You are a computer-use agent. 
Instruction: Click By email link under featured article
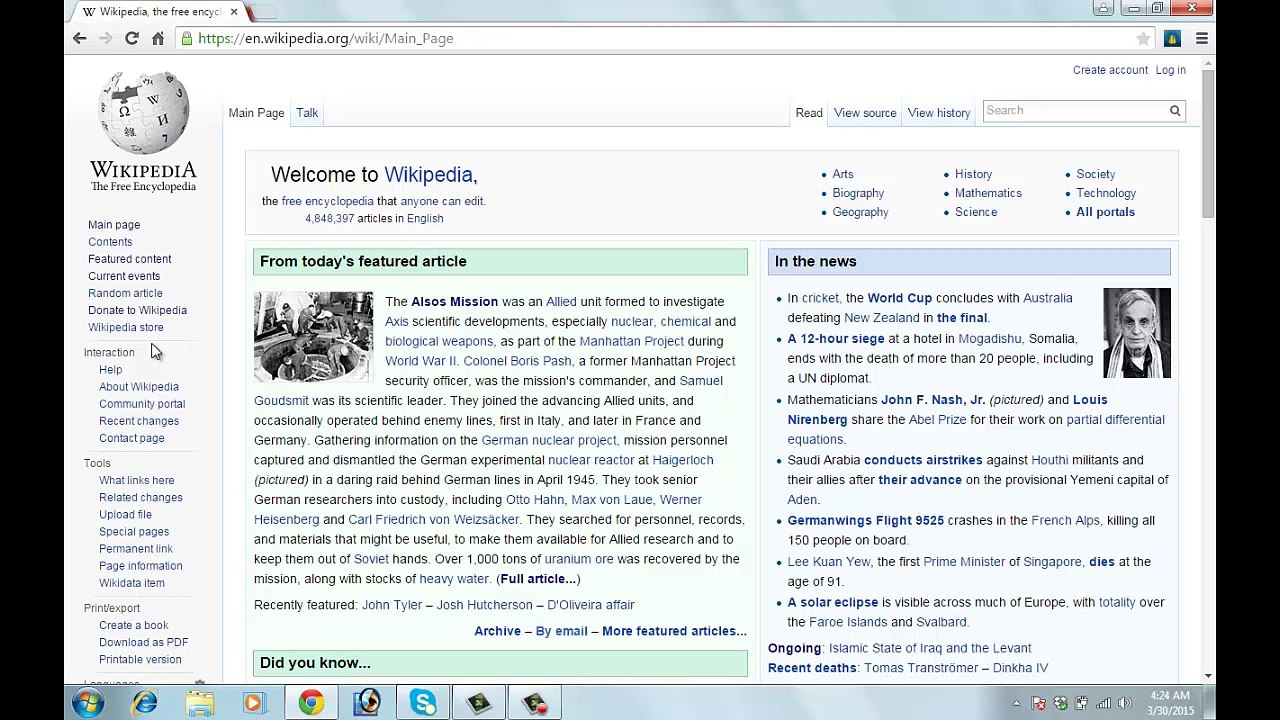click(561, 631)
